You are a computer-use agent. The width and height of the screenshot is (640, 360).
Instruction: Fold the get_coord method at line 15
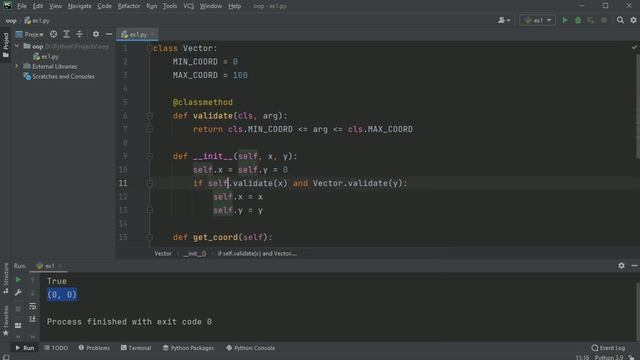(x=149, y=237)
